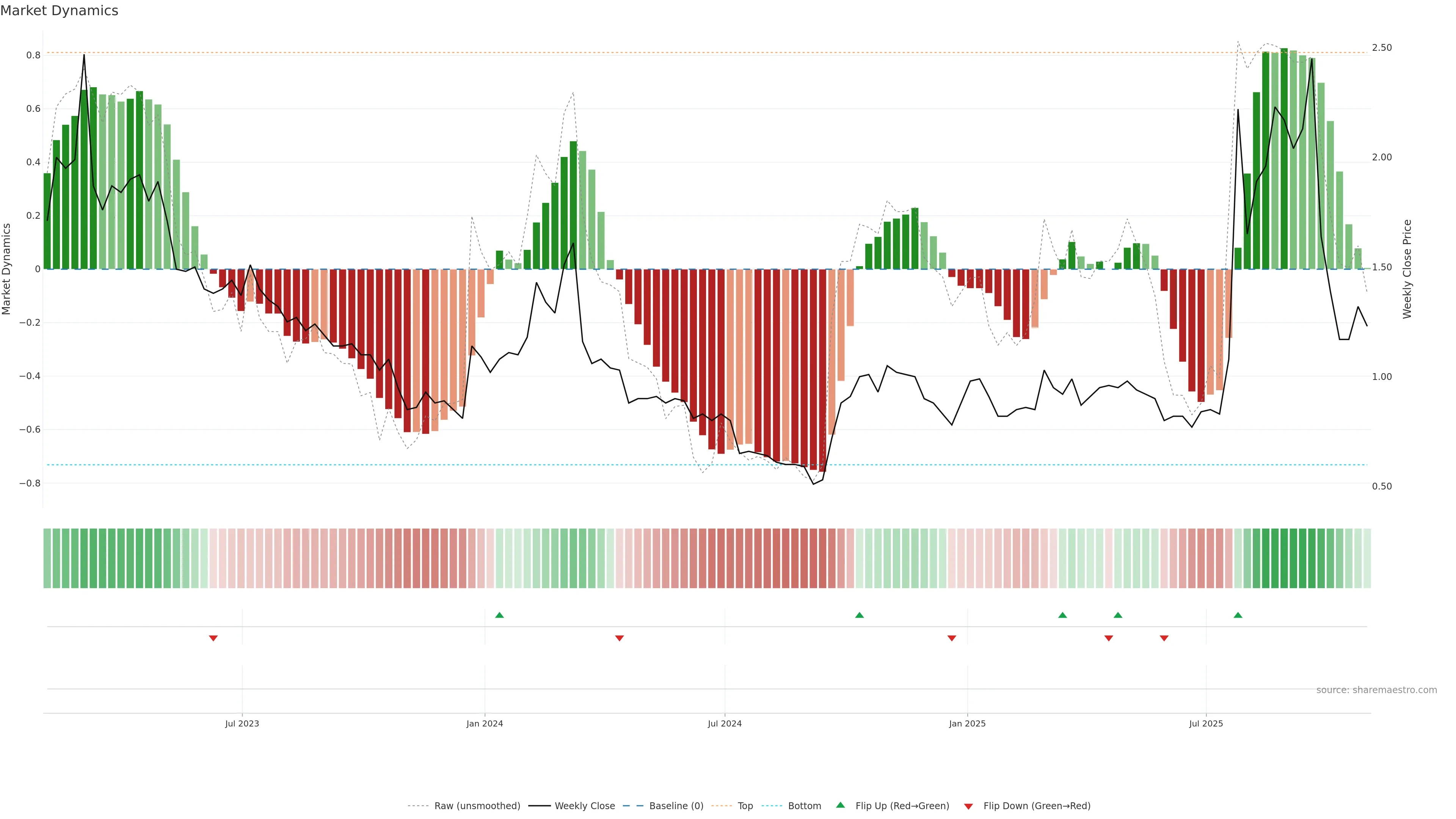
Task: Toggle the Bottom threshold legend entry
Action: coord(804,806)
